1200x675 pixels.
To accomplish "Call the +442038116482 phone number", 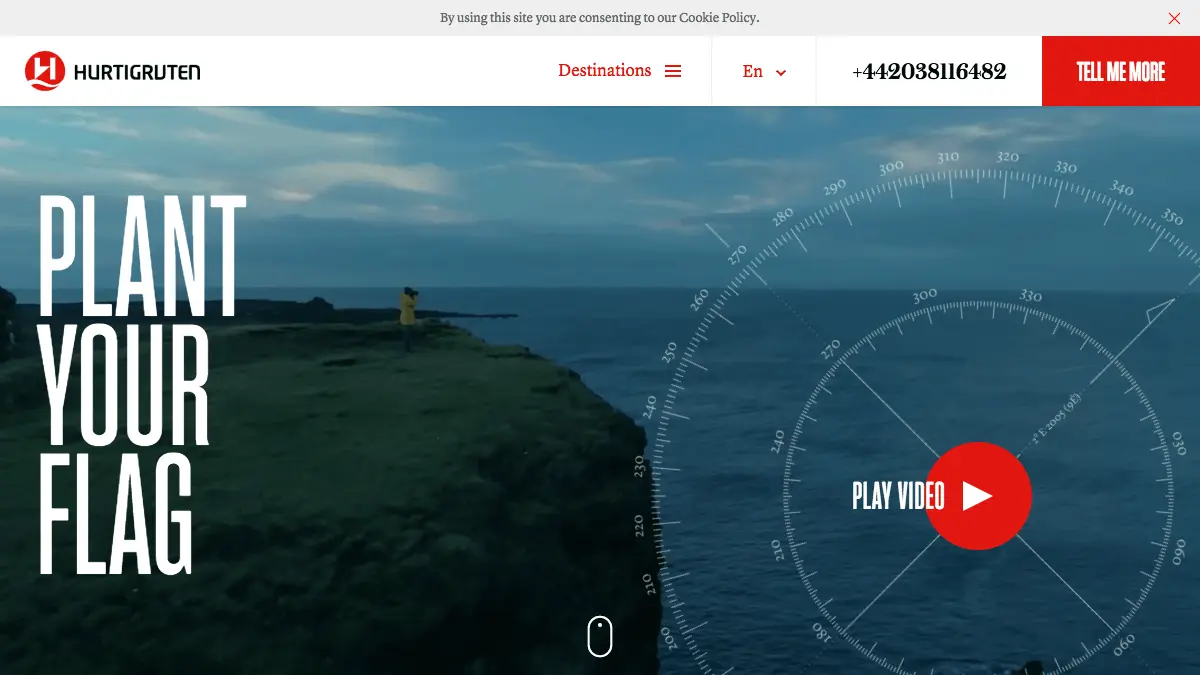I will [929, 71].
